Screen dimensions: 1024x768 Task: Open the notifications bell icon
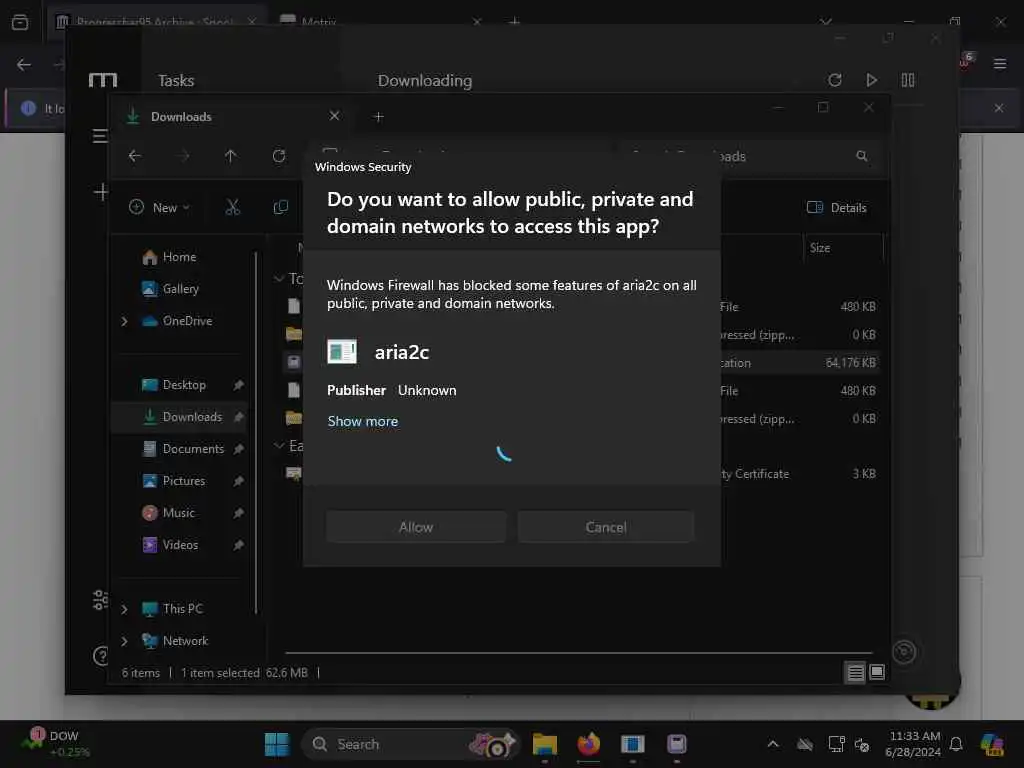(956, 744)
